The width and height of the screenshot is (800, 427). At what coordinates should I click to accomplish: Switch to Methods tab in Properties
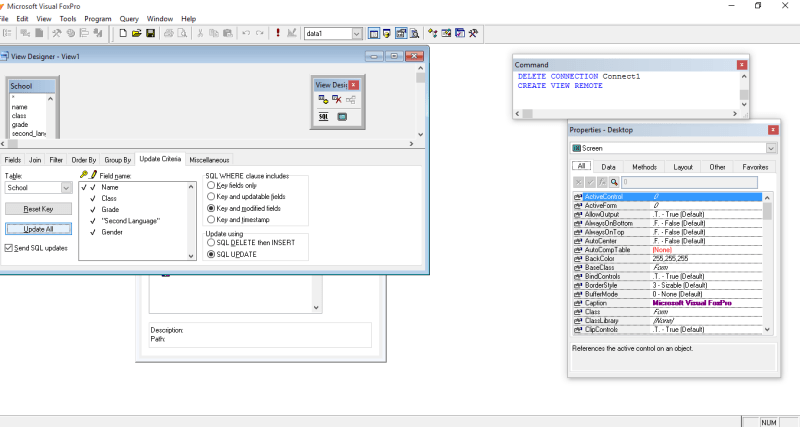[x=644, y=167]
